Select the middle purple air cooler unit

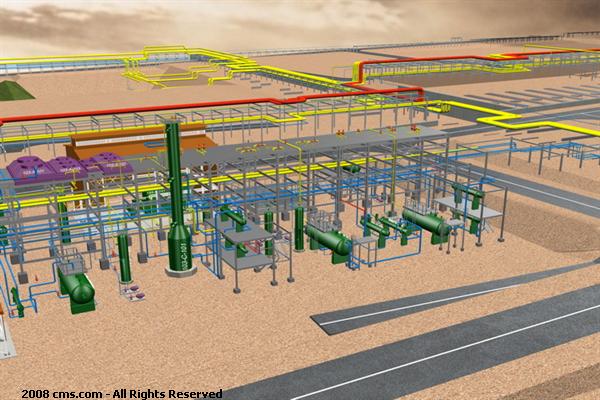65,165
